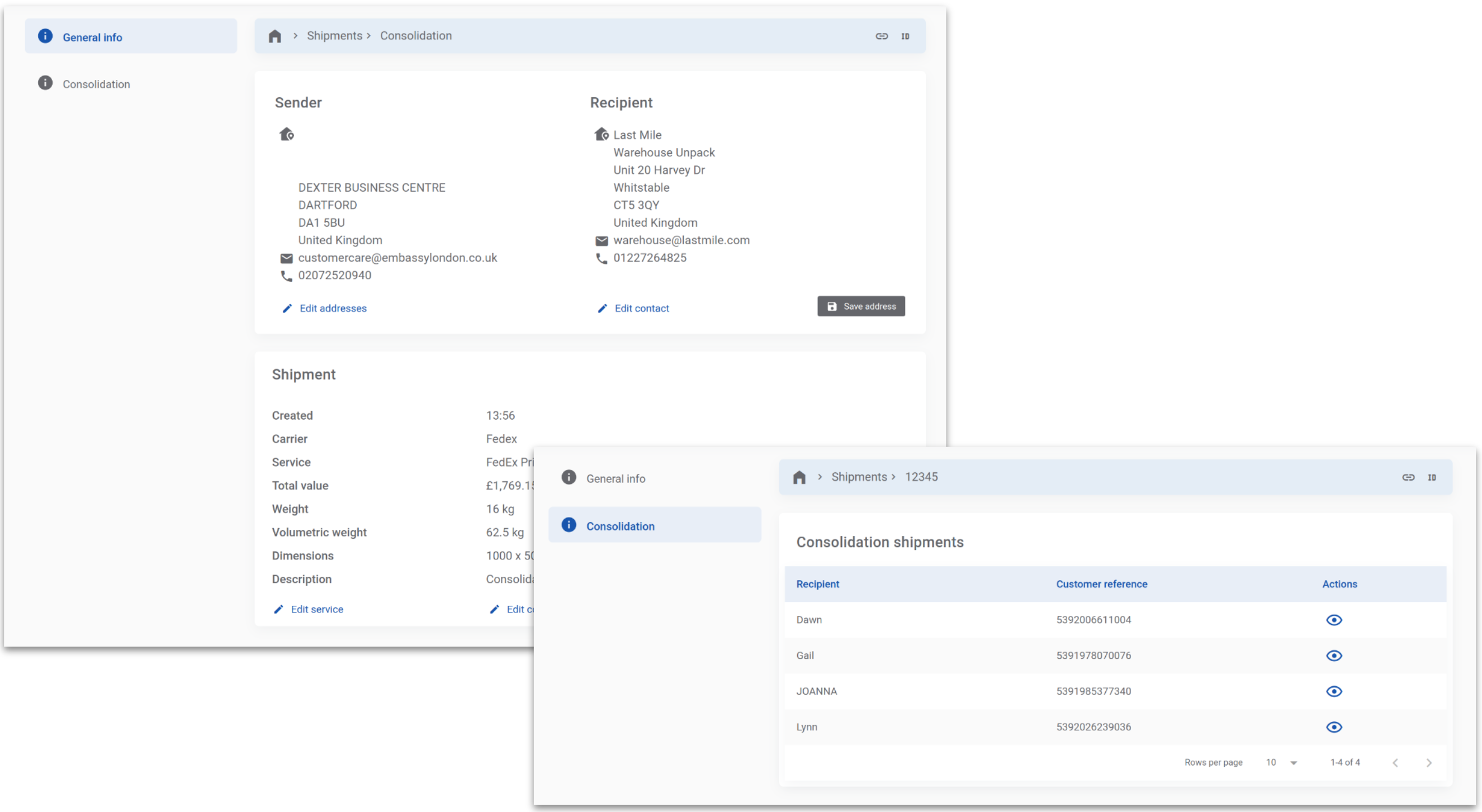This screenshot has height=812, width=1482.
Task: Toggle visibility of Gail's shipment row
Action: [x=1335, y=656]
